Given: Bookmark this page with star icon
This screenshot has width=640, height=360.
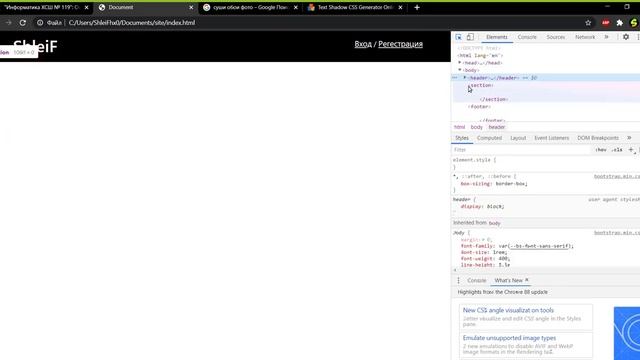Looking at the screenshot, I should tap(588, 23).
